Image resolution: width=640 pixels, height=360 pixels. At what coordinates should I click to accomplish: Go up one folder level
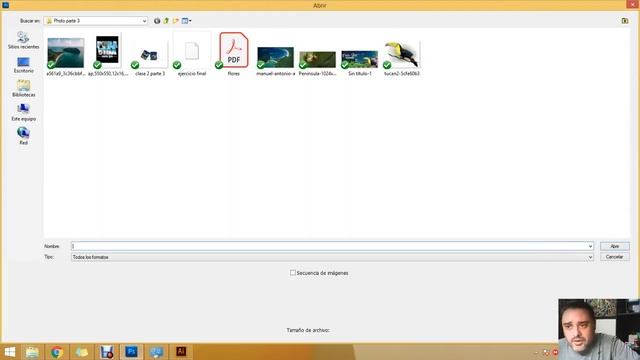[x=166, y=21]
